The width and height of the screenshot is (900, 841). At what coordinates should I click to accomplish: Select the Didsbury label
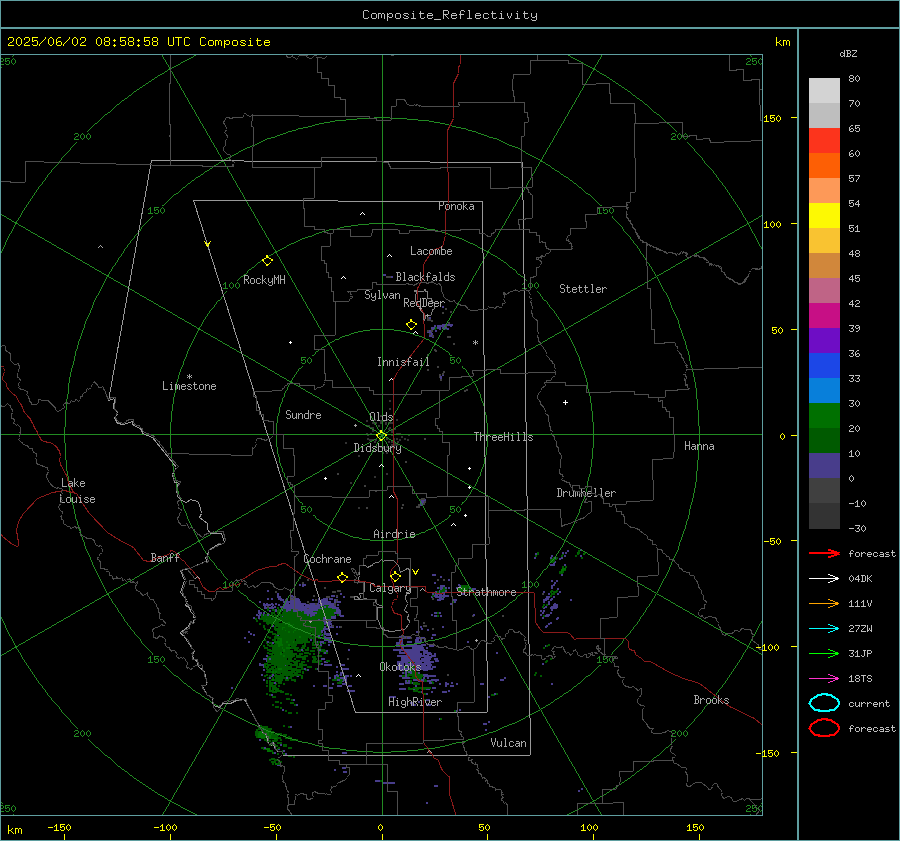[x=378, y=448]
